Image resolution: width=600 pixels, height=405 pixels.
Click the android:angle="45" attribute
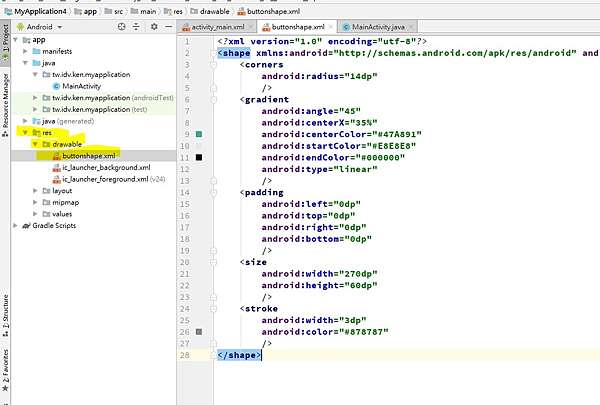(311, 111)
